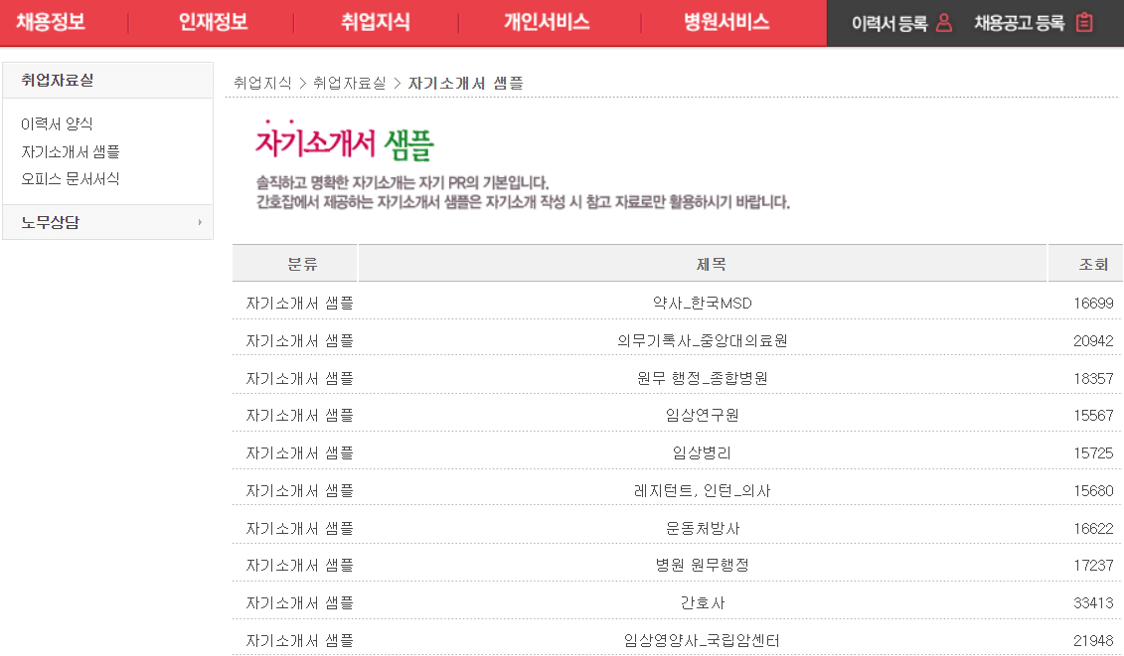Click the 채용공고 등록 link

pos(1019,24)
